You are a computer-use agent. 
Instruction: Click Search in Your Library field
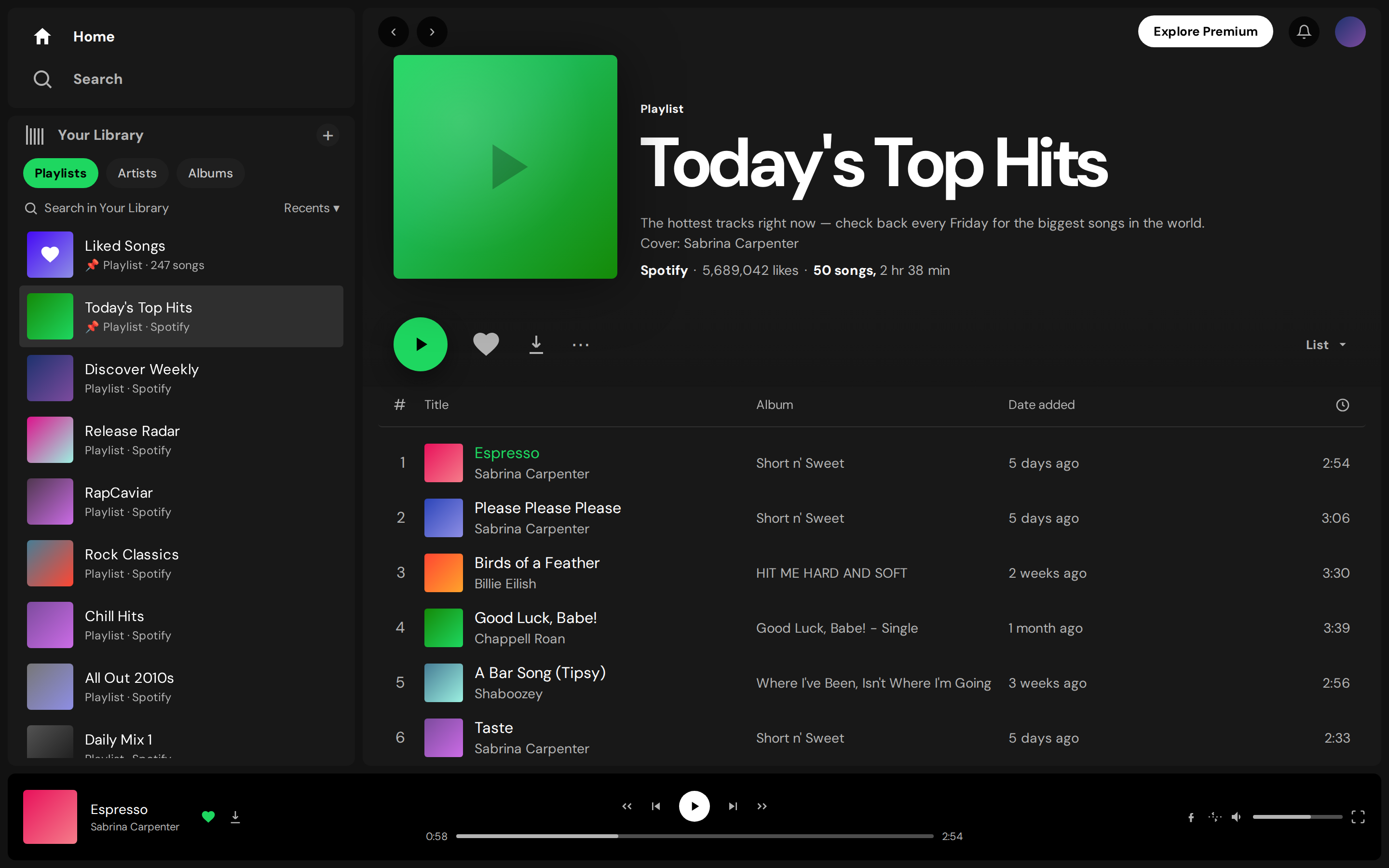107,208
